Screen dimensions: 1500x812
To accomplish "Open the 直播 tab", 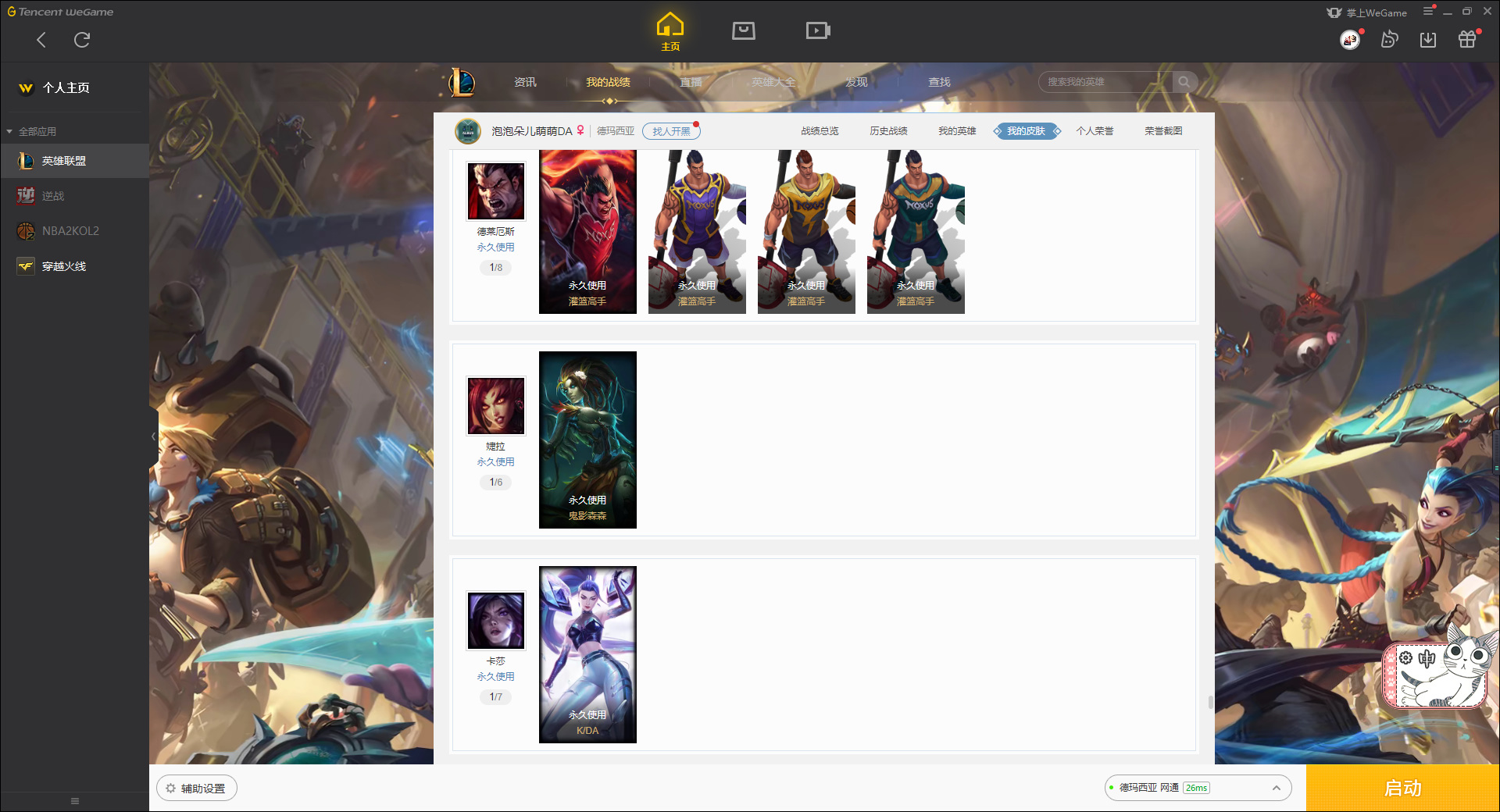I will point(691,82).
